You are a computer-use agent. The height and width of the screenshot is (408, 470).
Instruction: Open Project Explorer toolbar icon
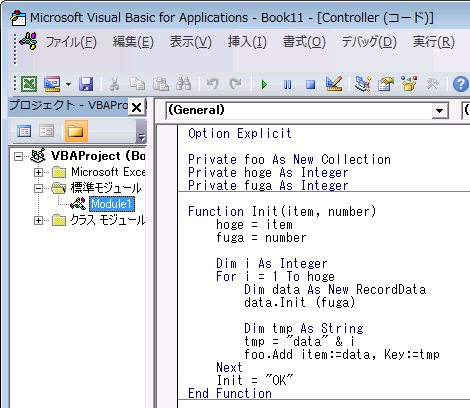(x=363, y=84)
